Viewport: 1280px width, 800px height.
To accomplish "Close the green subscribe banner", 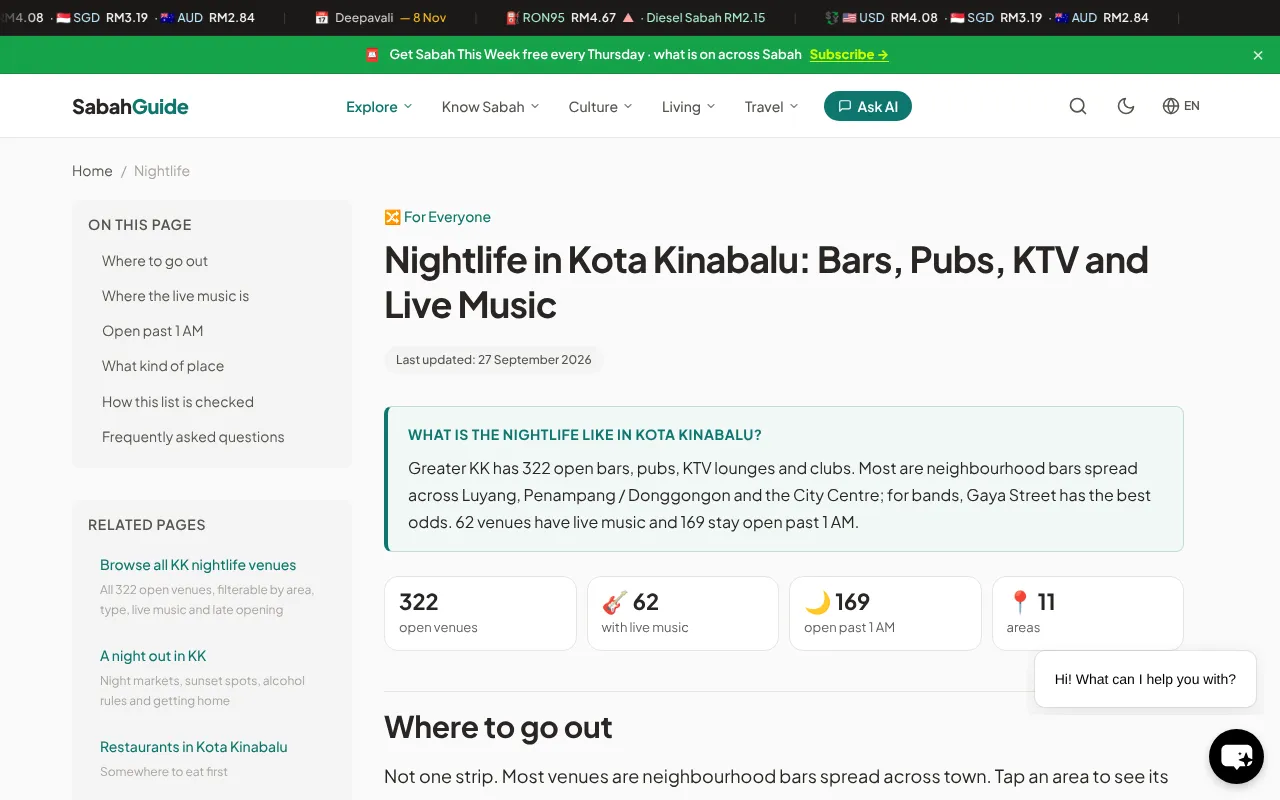I will click(x=1258, y=55).
